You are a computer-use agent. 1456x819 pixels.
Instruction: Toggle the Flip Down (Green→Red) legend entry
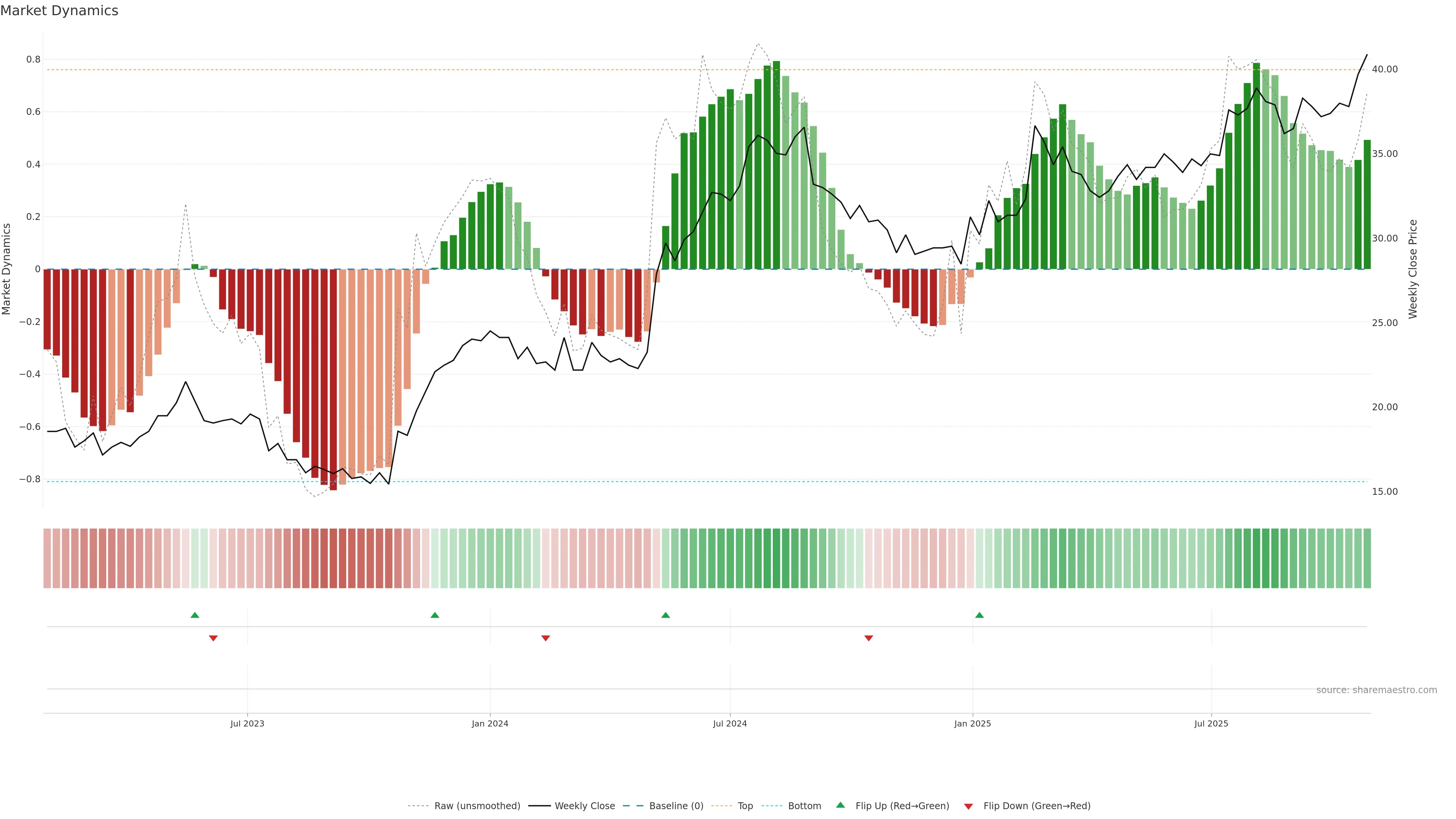pyautogui.click(x=1037, y=806)
